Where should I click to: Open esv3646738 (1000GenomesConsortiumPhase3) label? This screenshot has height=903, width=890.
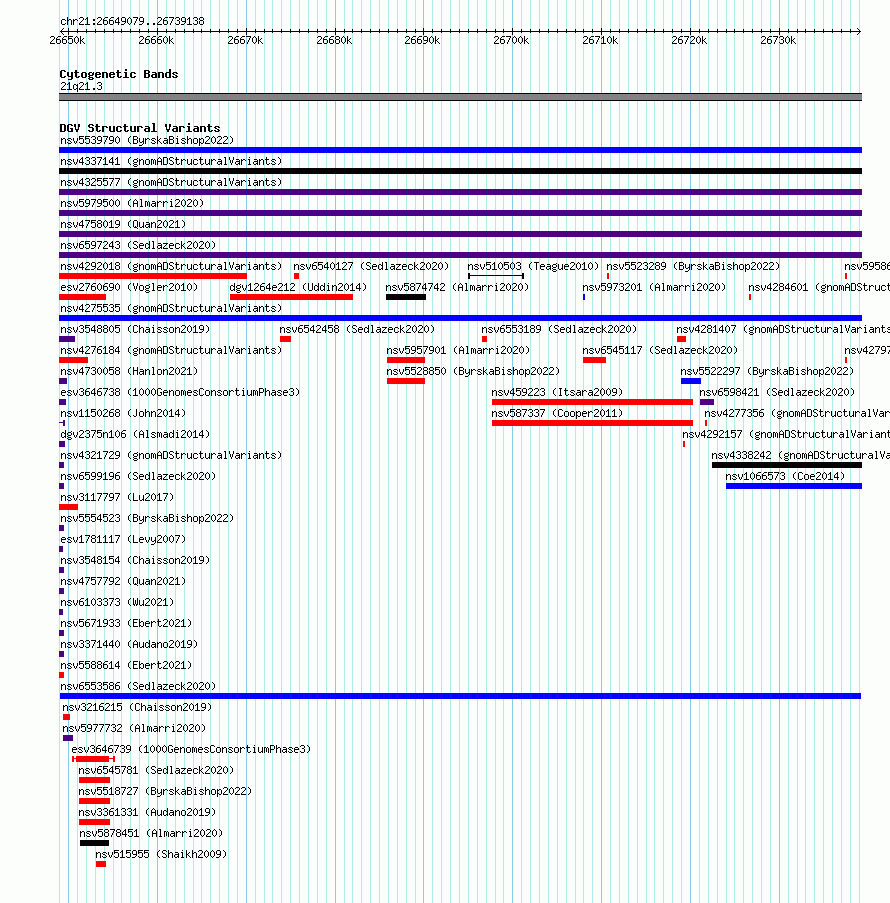pos(180,392)
